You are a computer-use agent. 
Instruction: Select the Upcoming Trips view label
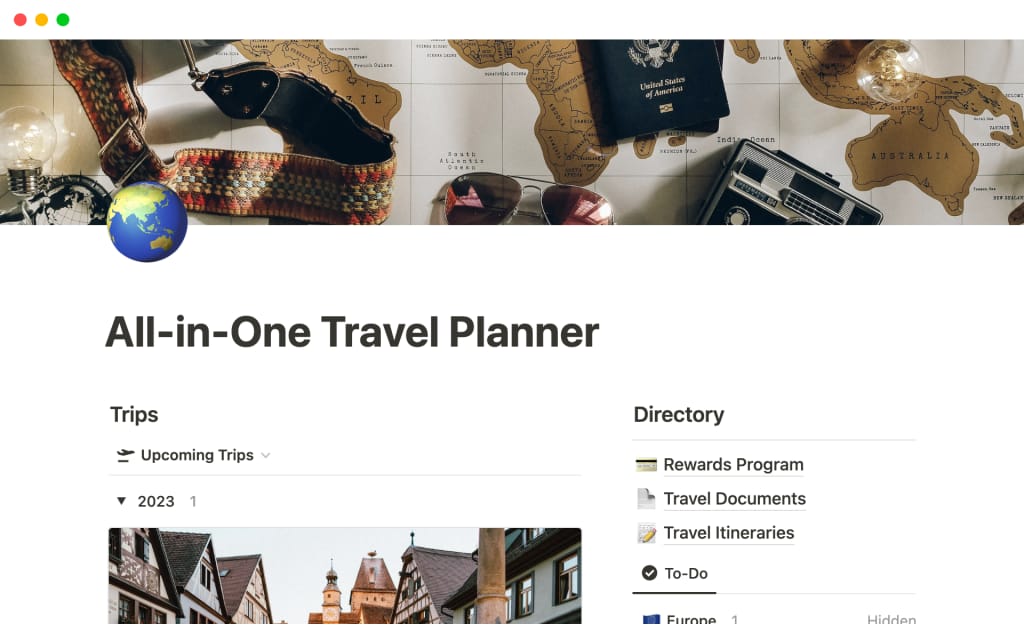(197, 455)
